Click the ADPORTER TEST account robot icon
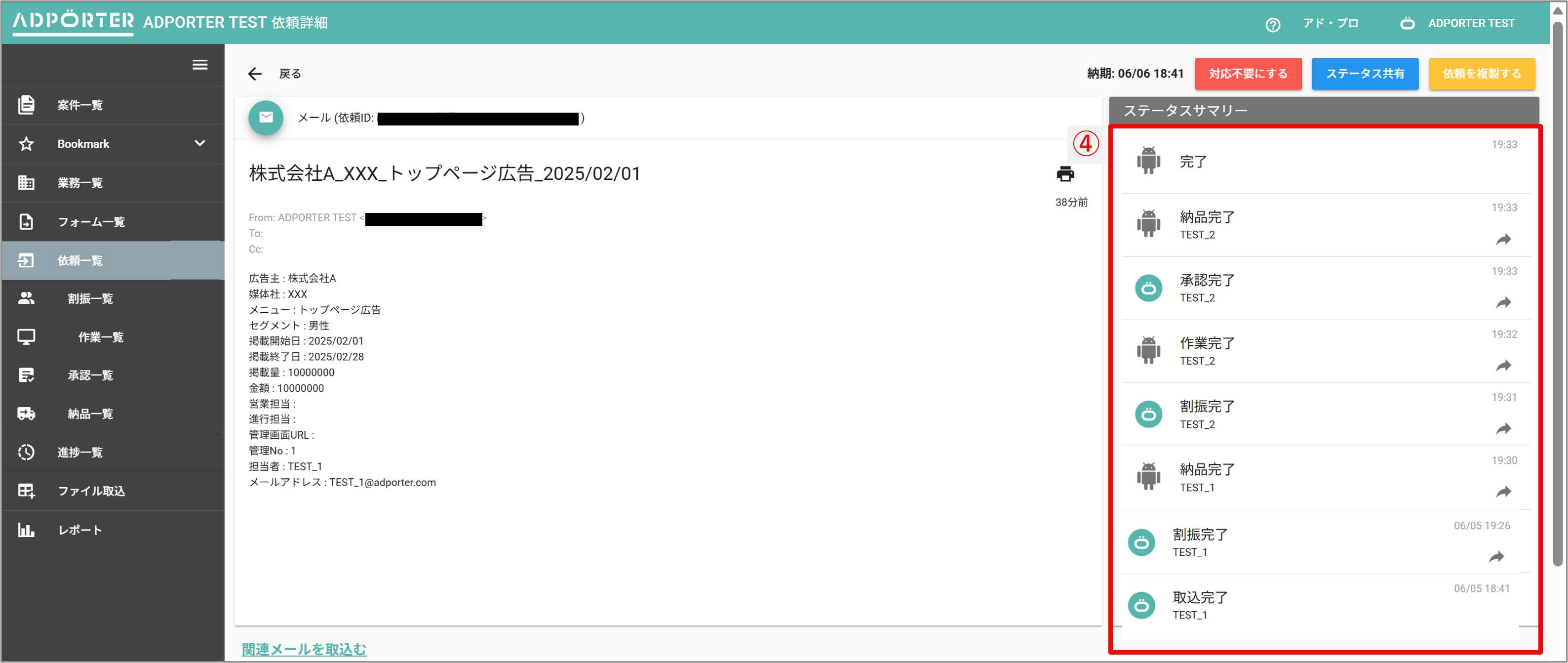 1407,23
